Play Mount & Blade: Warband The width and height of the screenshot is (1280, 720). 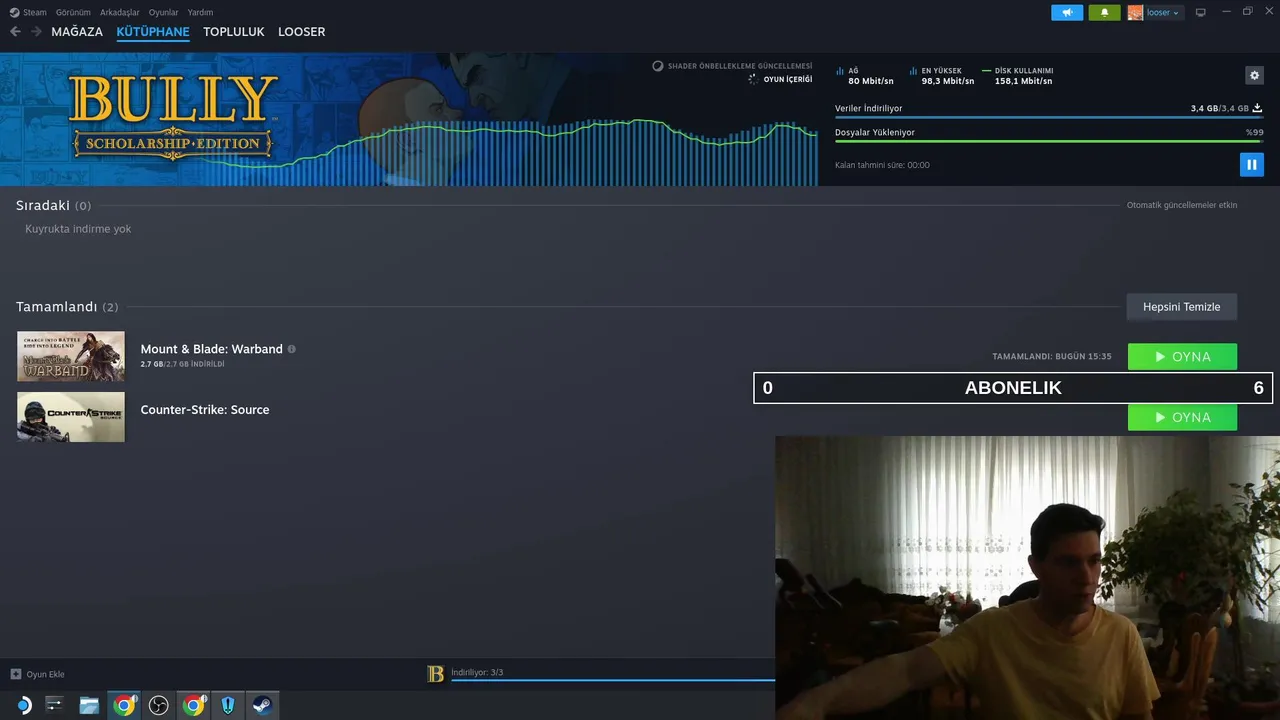[x=1182, y=357]
